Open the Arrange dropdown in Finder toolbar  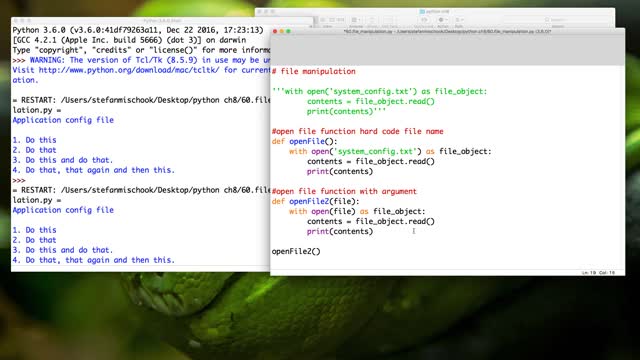click(356, 20)
